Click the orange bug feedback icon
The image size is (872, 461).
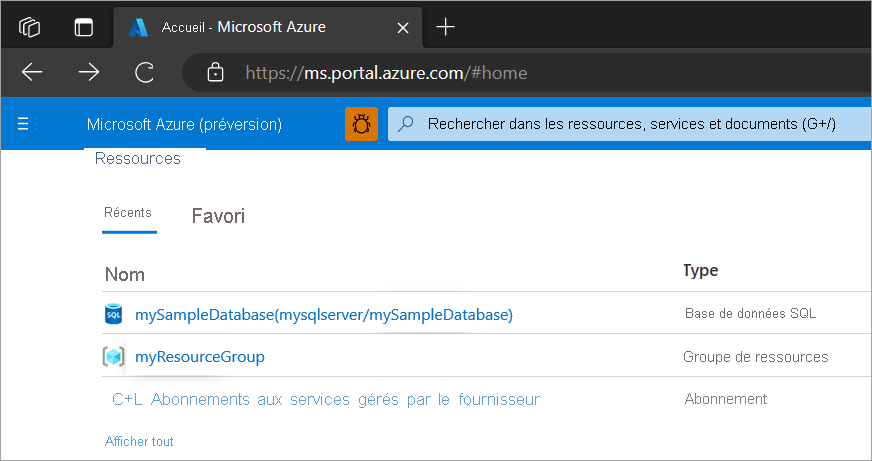tap(361, 124)
